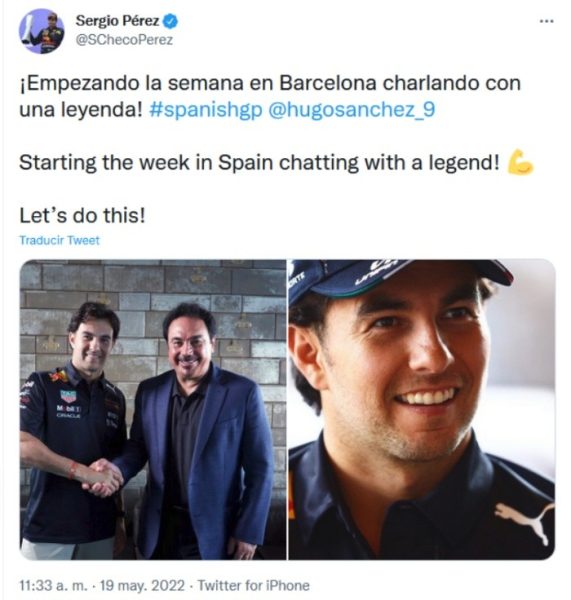
Task: Open the @SChecoPerez handle
Action: 124,40
